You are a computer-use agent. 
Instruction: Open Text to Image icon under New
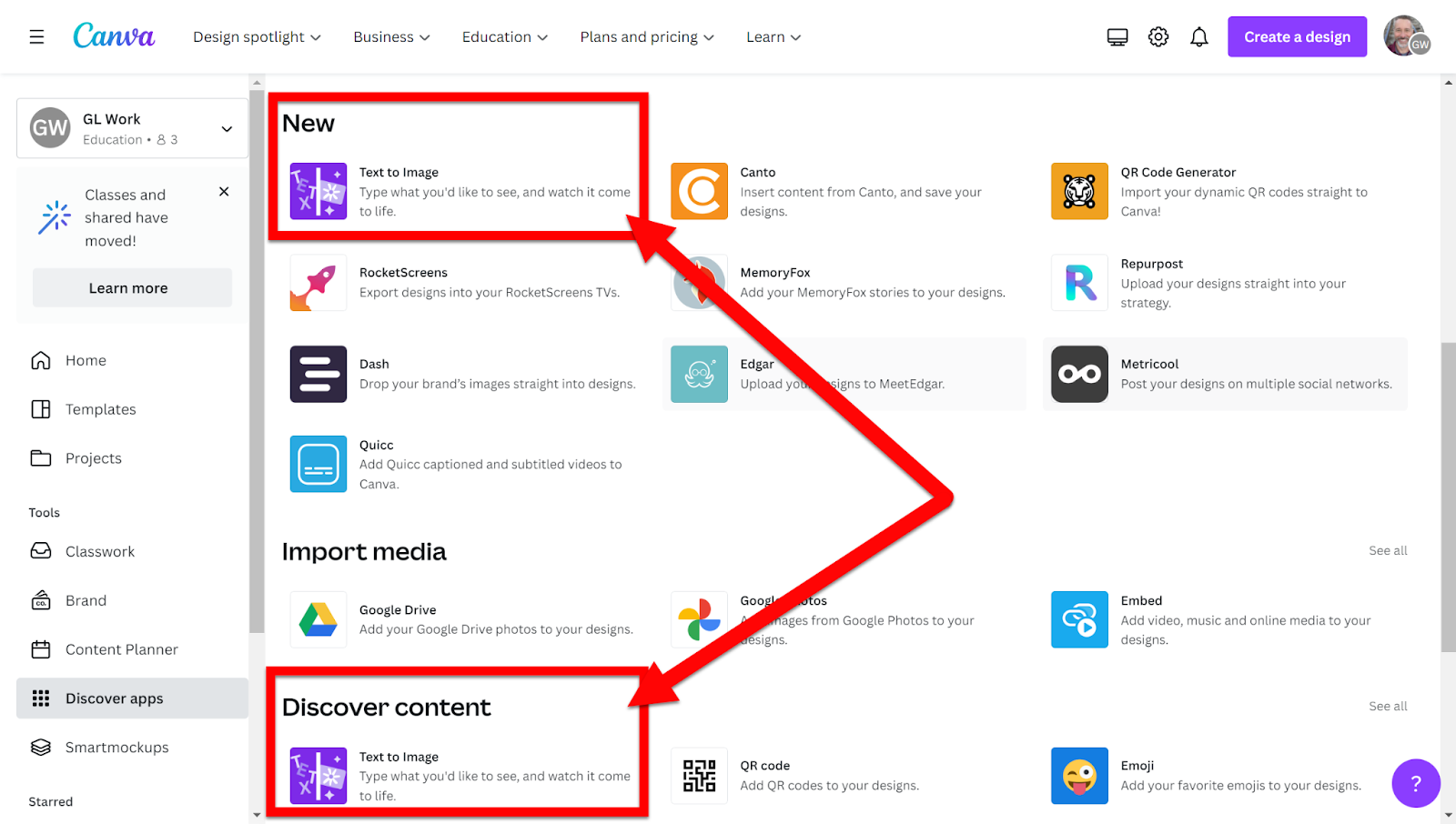(318, 191)
